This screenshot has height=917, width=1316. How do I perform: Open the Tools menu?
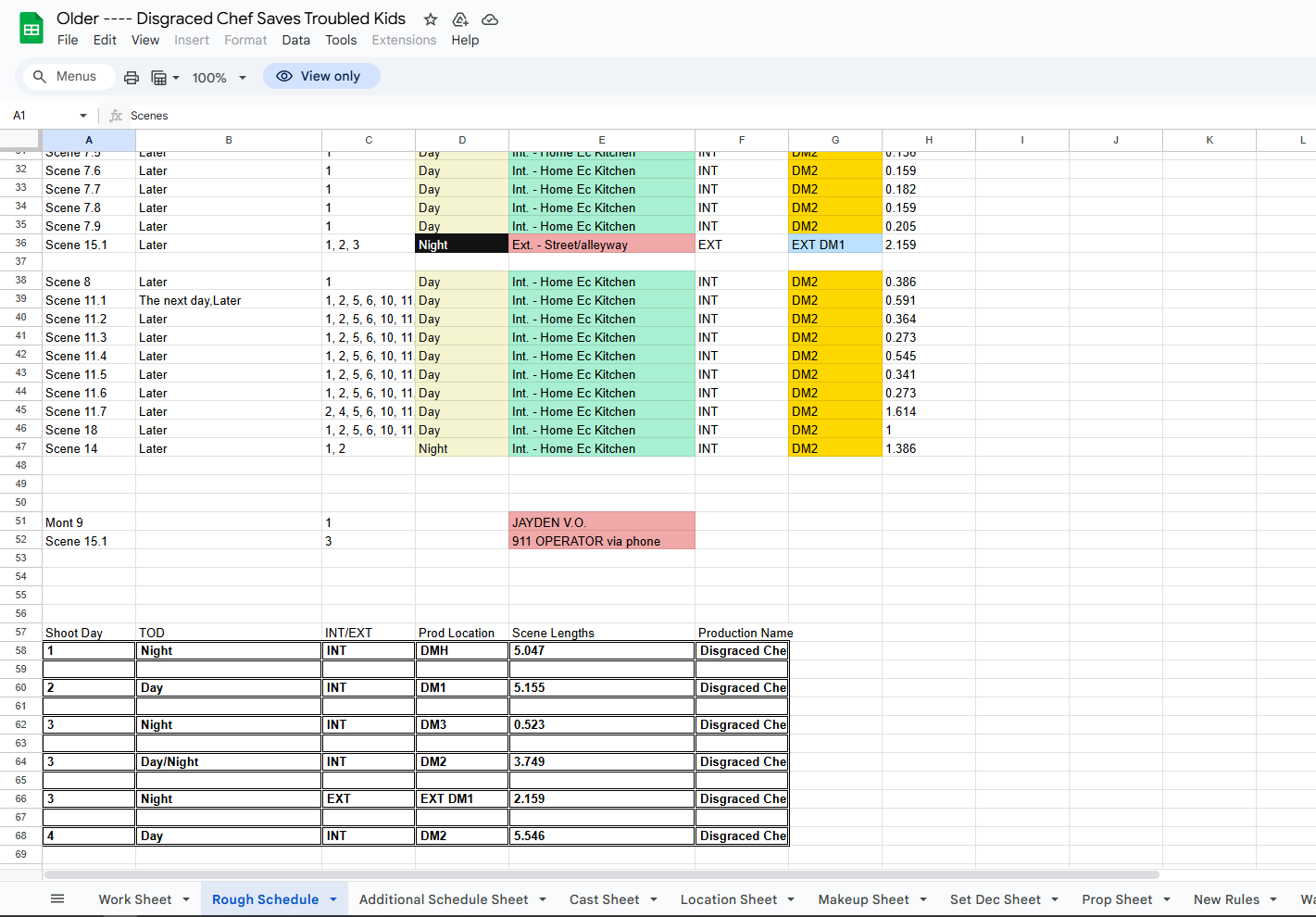click(x=340, y=40)
